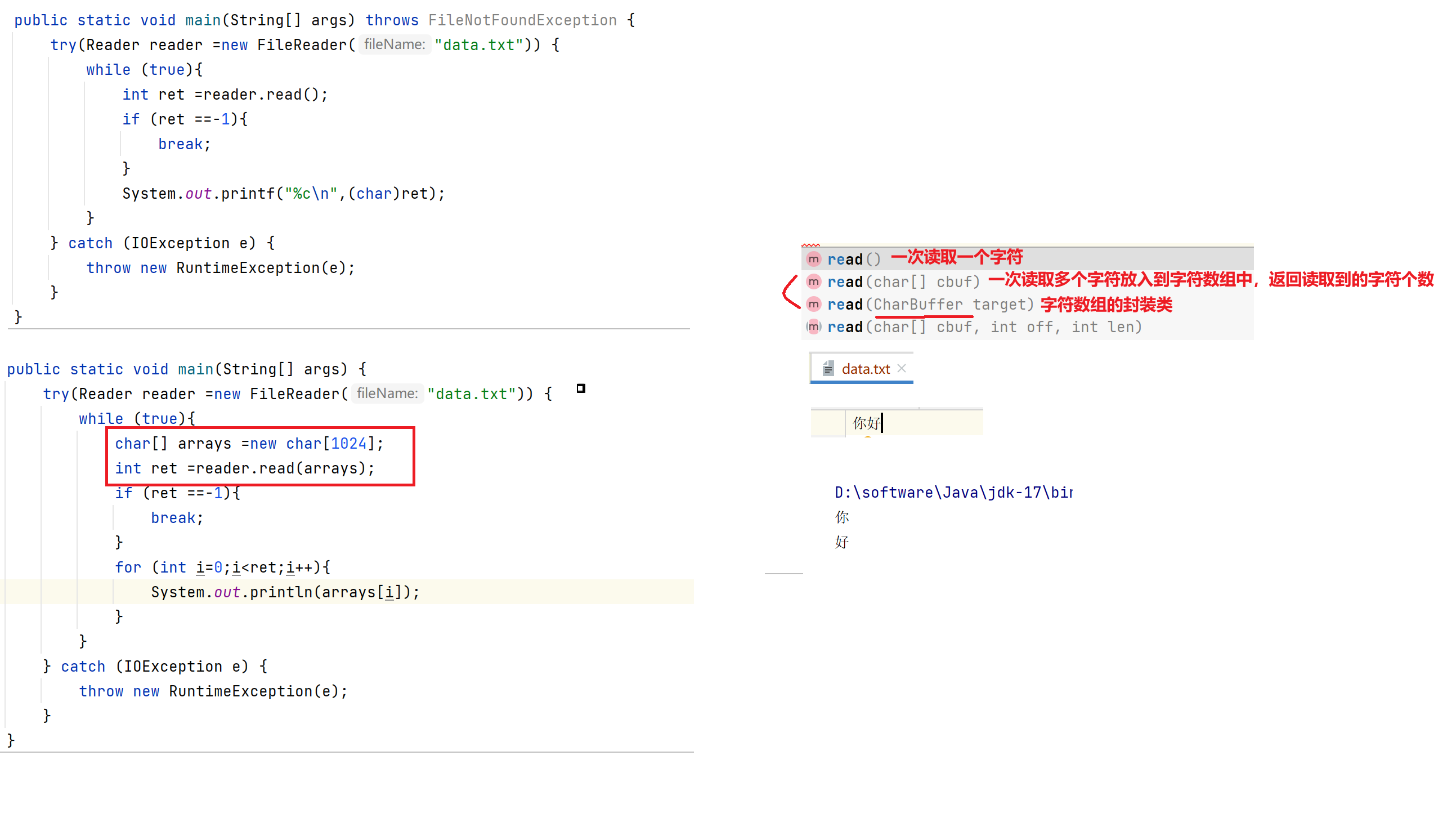1456x818 pixels.
Task: Click the printf statement in first method
Action: pyautogui.click(x=283, y=194)
